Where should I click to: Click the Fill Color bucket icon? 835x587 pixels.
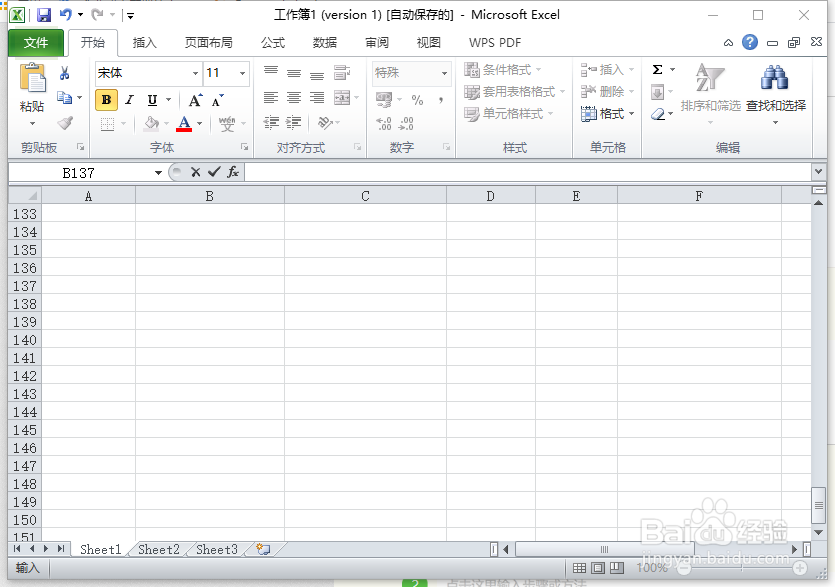[150, 122]
